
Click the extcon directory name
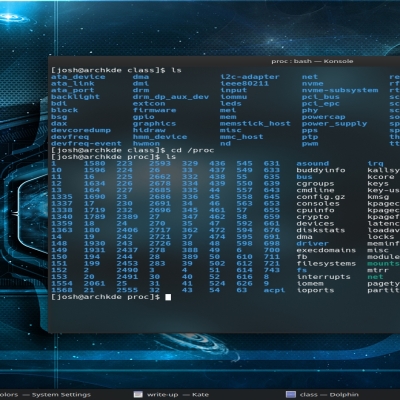149,104
